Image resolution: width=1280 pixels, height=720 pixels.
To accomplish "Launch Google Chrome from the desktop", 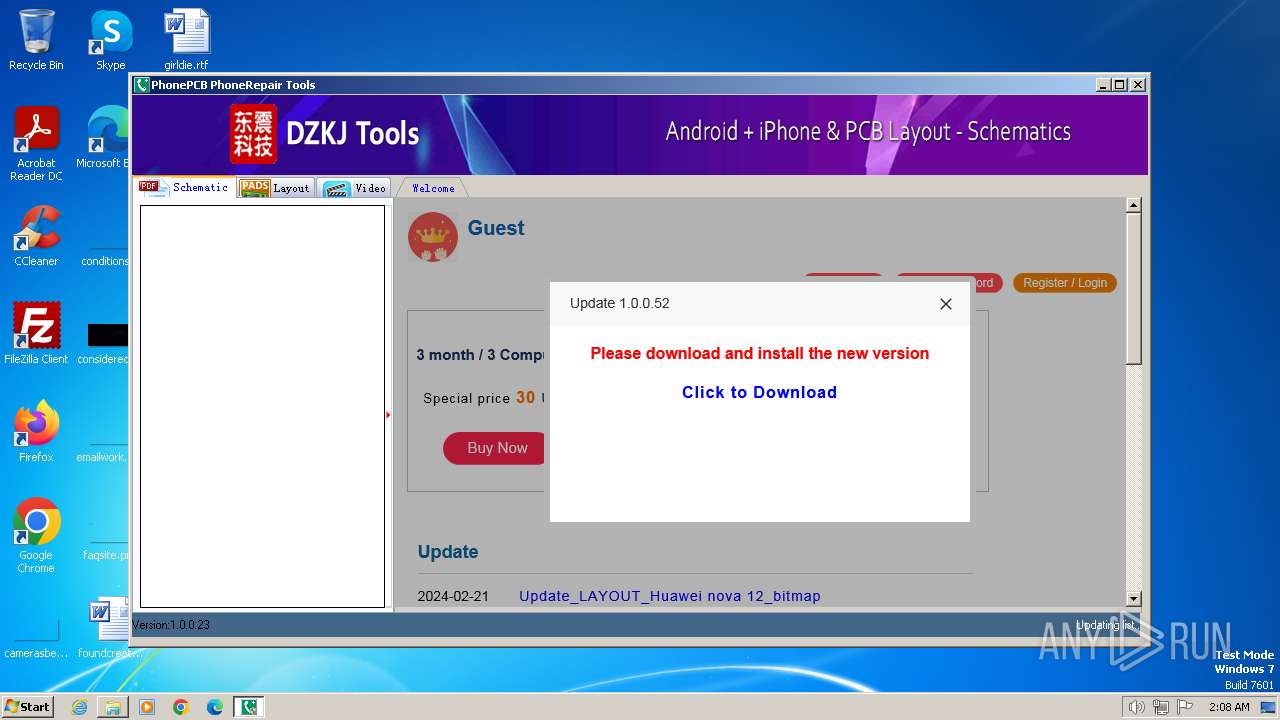I will pyautogui.click(x=36, y=535).
